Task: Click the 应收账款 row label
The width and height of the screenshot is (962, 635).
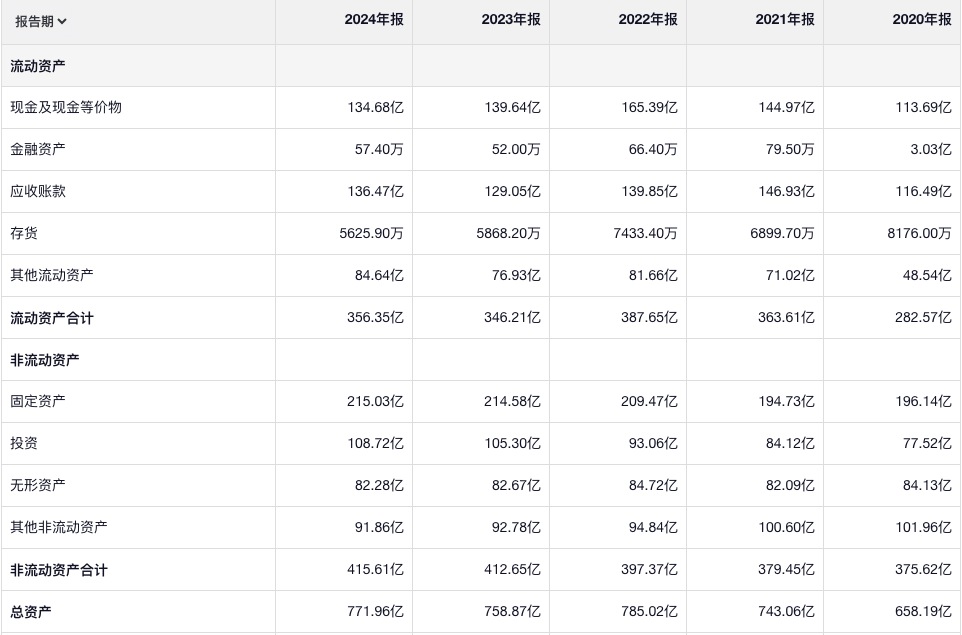Action: coord(38,191)
